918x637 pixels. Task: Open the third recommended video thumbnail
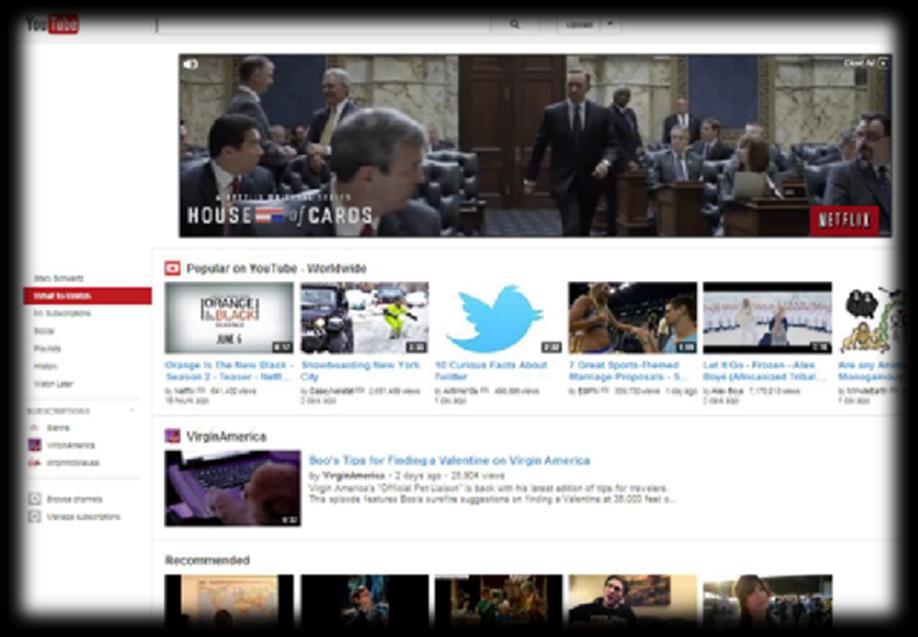(498, 601)
